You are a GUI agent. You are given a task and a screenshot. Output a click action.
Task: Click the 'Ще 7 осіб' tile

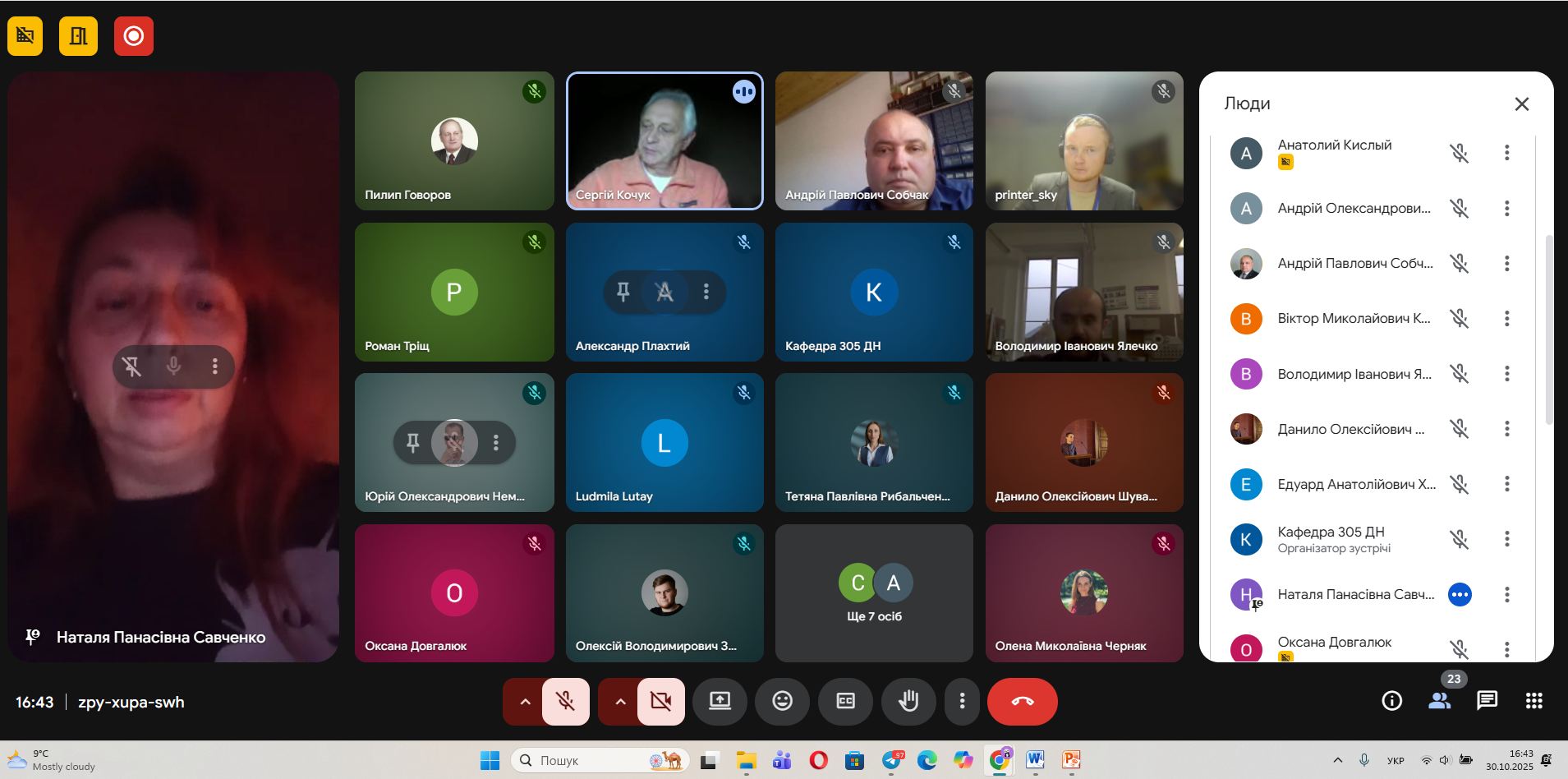tap(874, 593)
